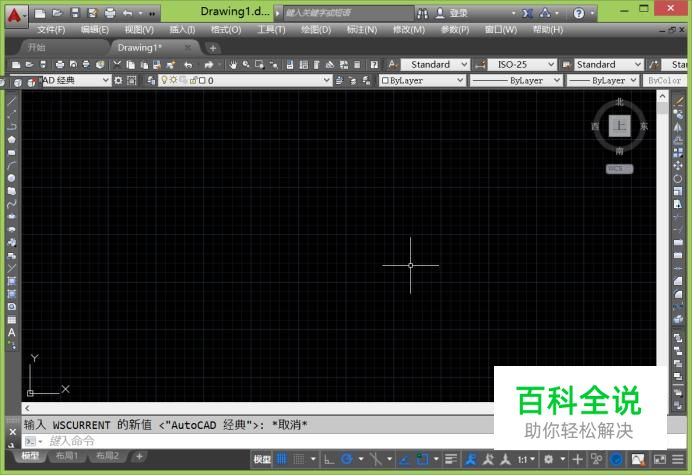Toggle isometric drafting in status bar
This screenshot has width=692, height=475.
click(x=376, y=460)
